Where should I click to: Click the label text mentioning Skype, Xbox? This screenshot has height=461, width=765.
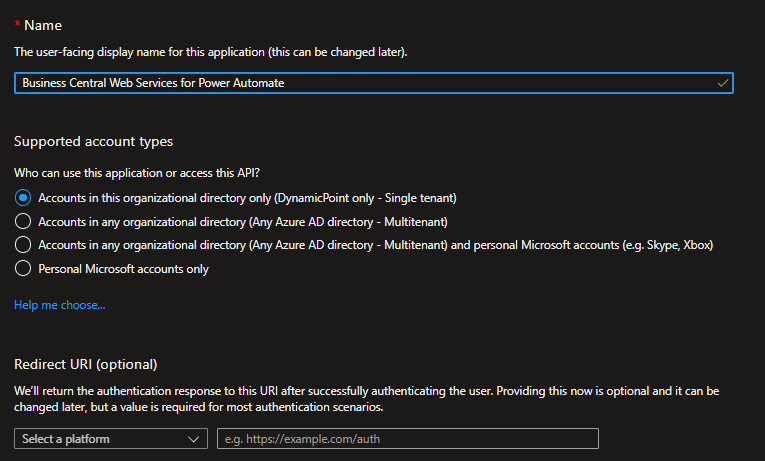coord(376,245)
